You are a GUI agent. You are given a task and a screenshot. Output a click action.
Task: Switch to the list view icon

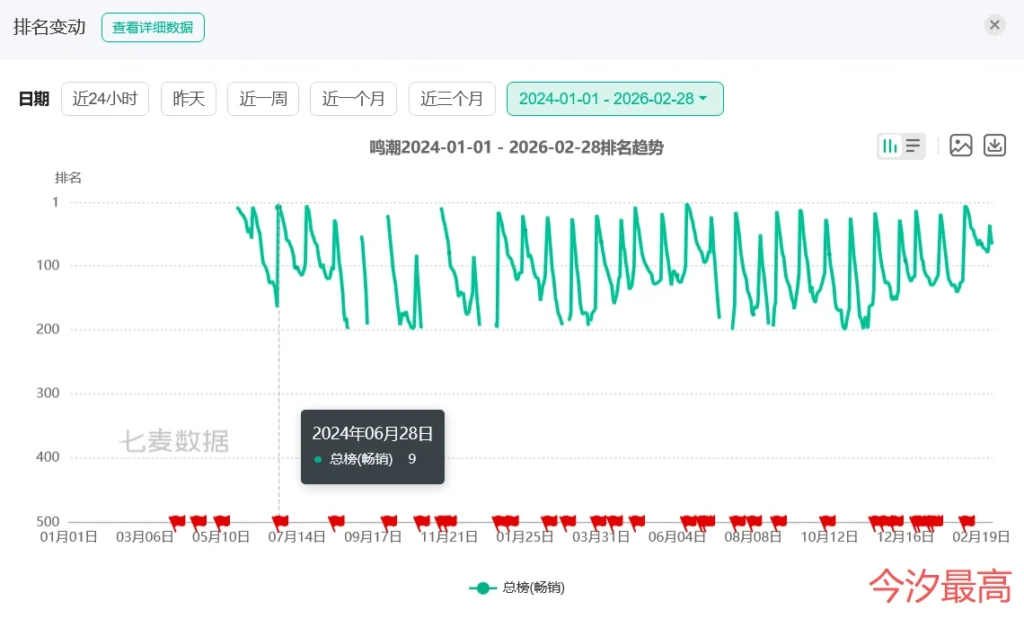[913, 147]
